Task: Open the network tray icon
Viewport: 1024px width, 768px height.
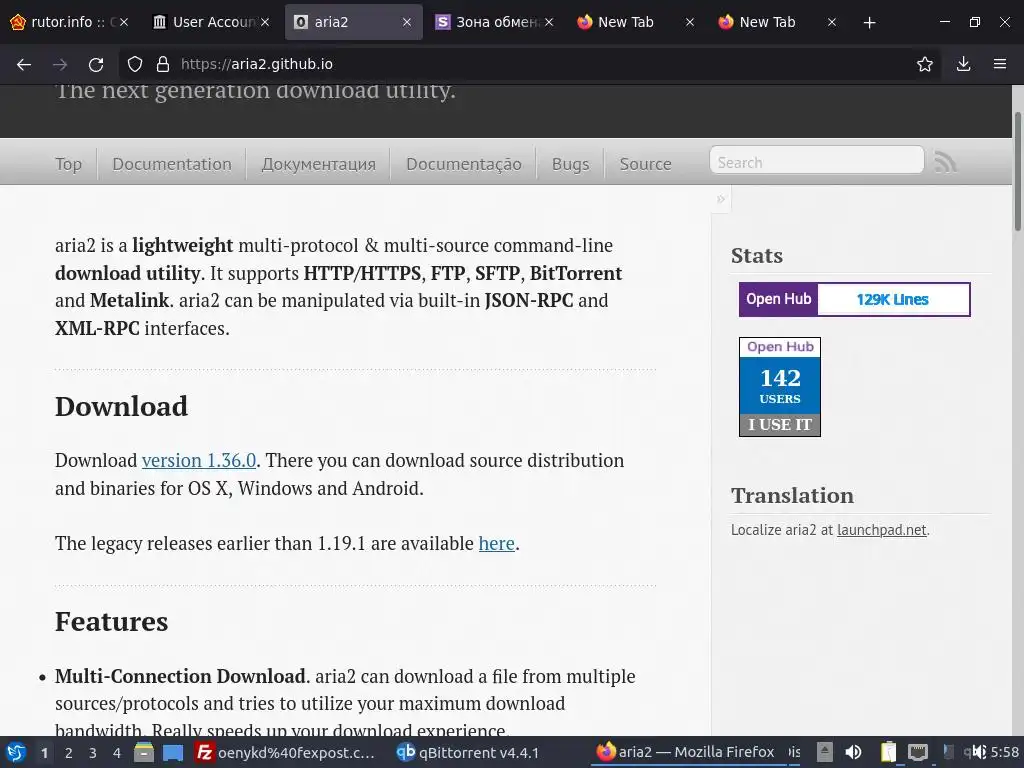Action: coord(918,753)
